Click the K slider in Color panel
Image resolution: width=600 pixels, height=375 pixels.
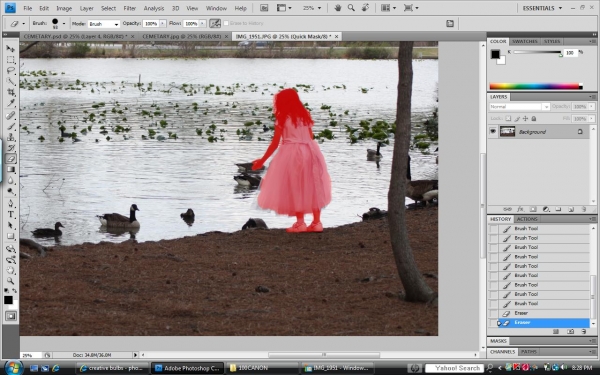(x=538, y=52)
